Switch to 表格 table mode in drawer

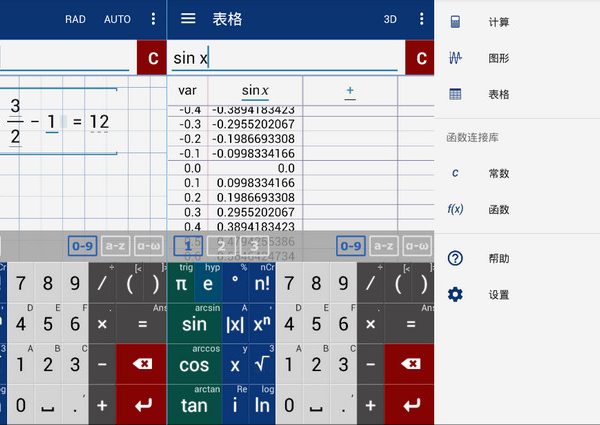[498, 94]
